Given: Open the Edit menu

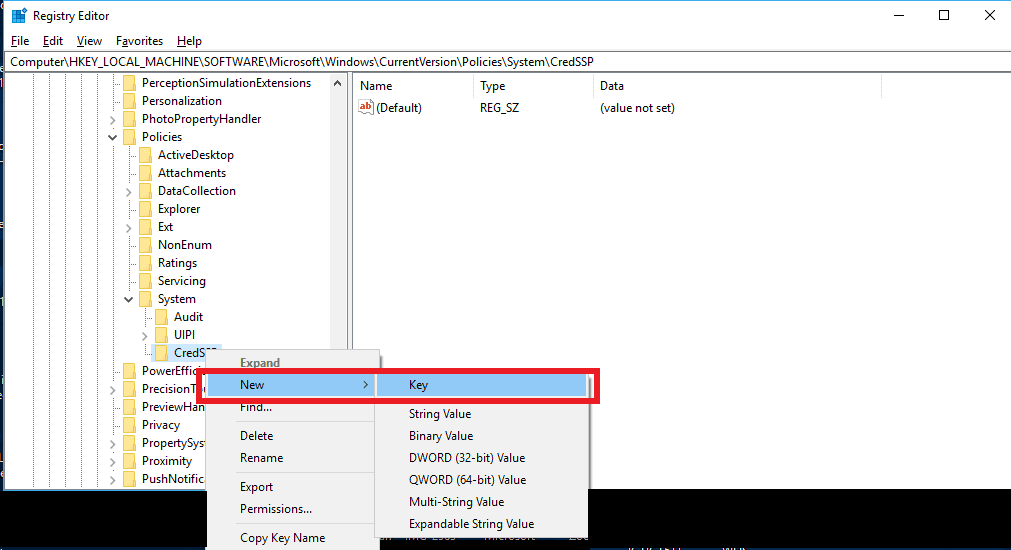Looking at the screenshot, I should [x=53, y=41].
